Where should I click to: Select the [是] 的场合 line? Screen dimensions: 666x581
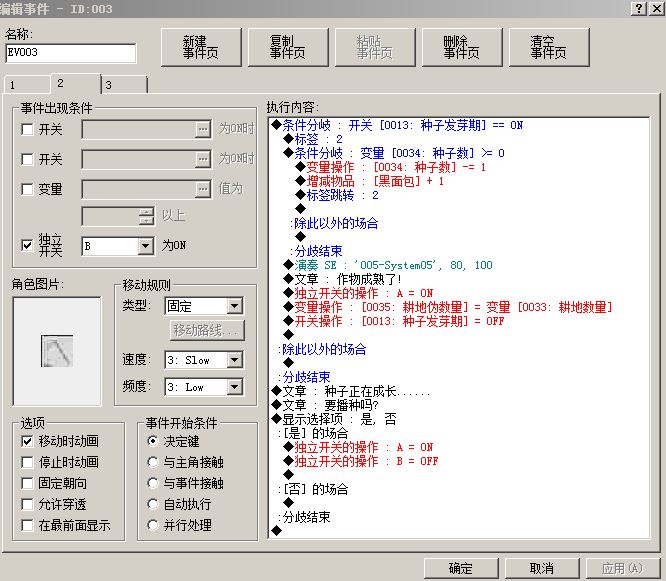(x=315, y=434)
